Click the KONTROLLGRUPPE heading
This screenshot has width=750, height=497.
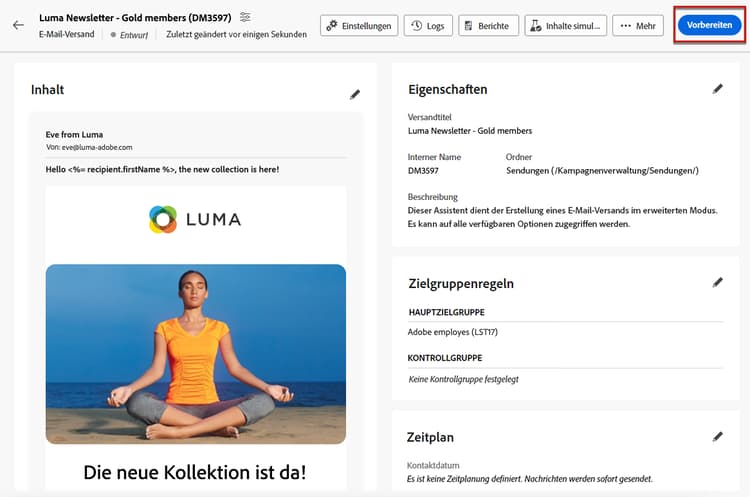445,358
